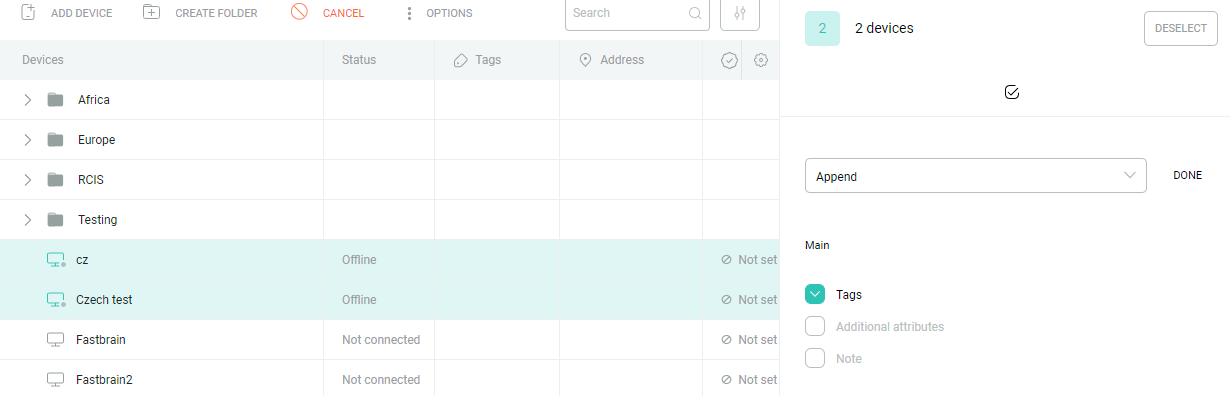Expand the RCIS folder
The width and height of the screenshot is (1230, 396).
click(27, 180)
